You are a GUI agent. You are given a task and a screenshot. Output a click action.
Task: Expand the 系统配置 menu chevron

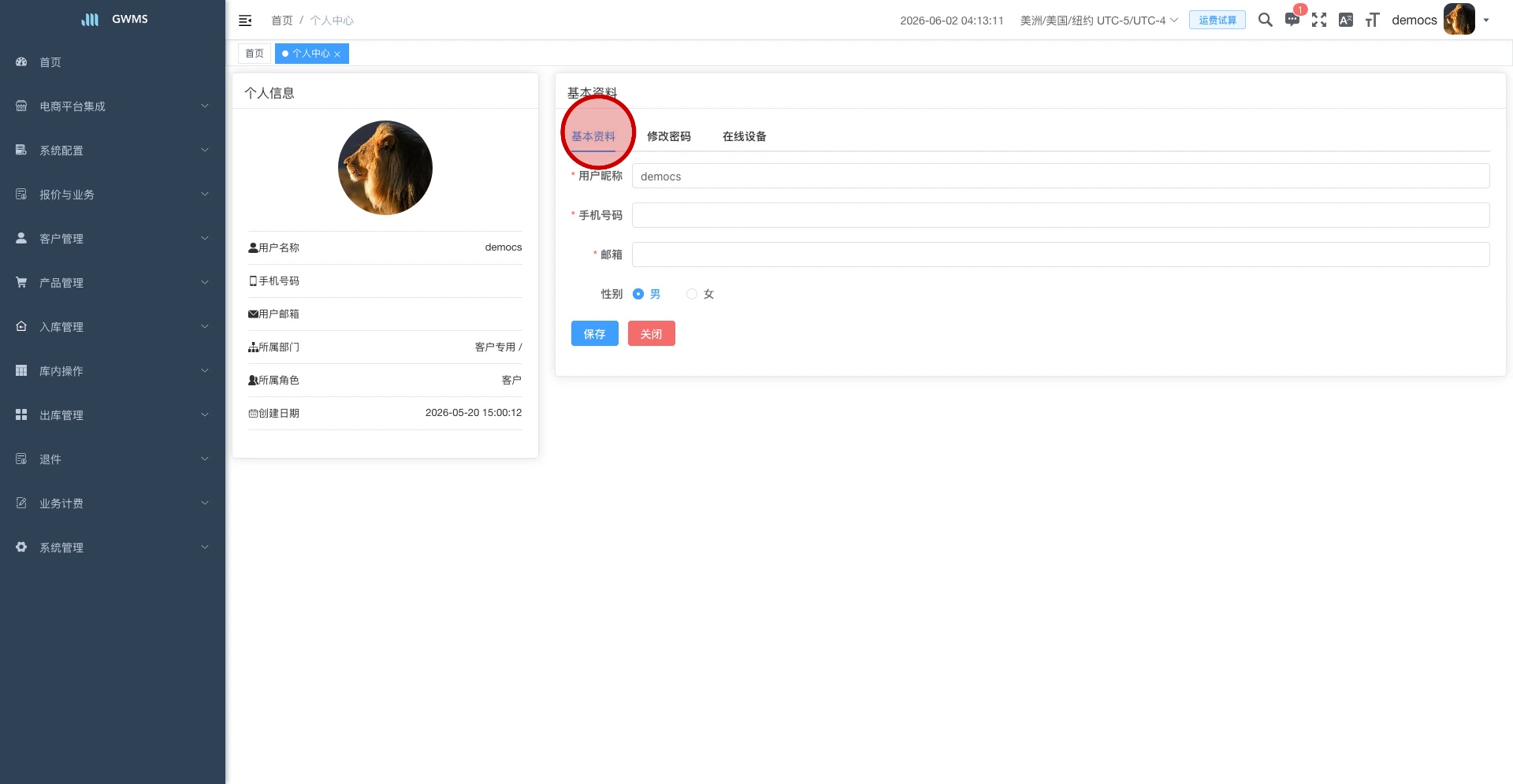tap(205, 150)
